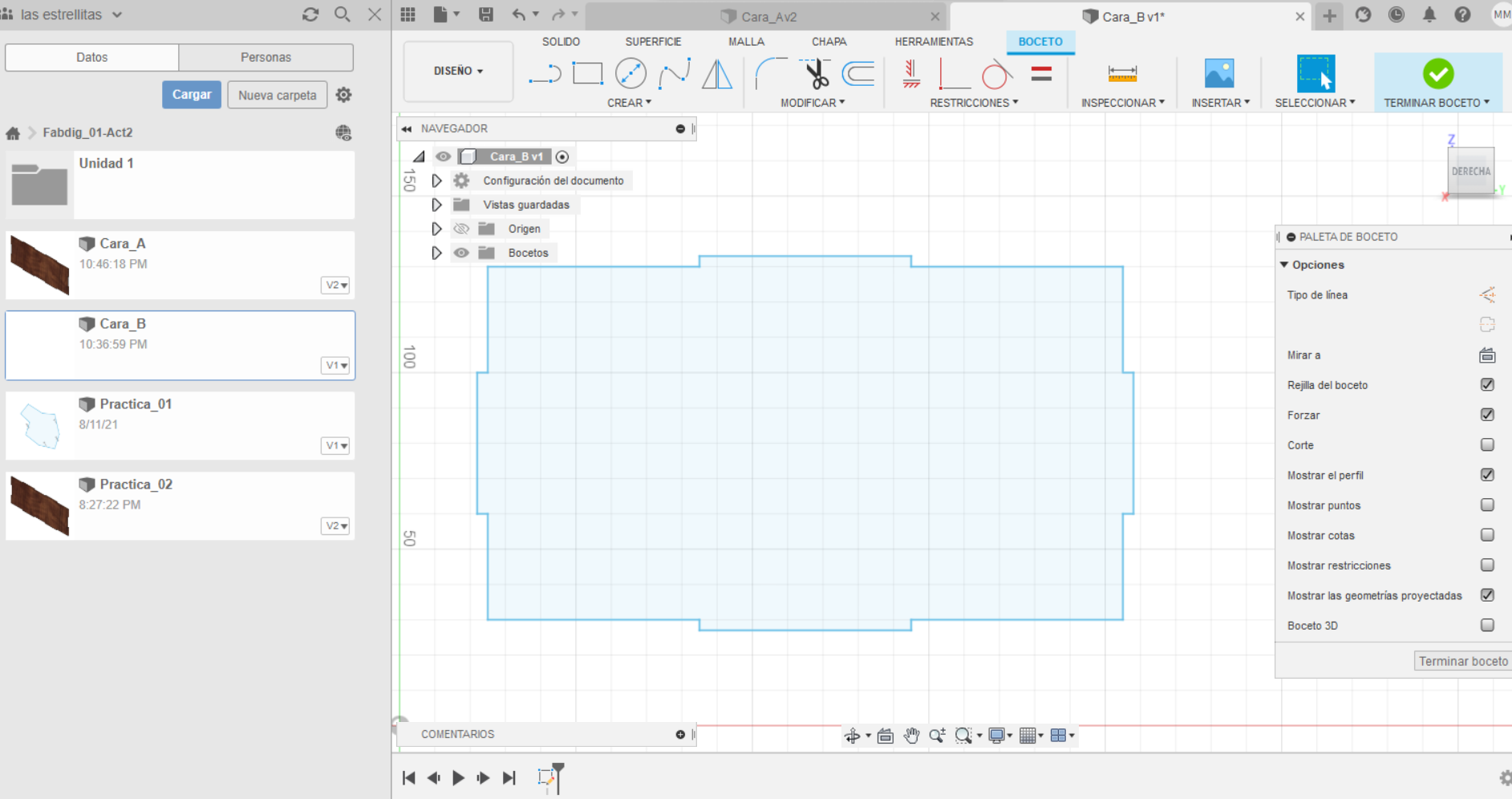Apply the Tangent constraint icon

997,74
